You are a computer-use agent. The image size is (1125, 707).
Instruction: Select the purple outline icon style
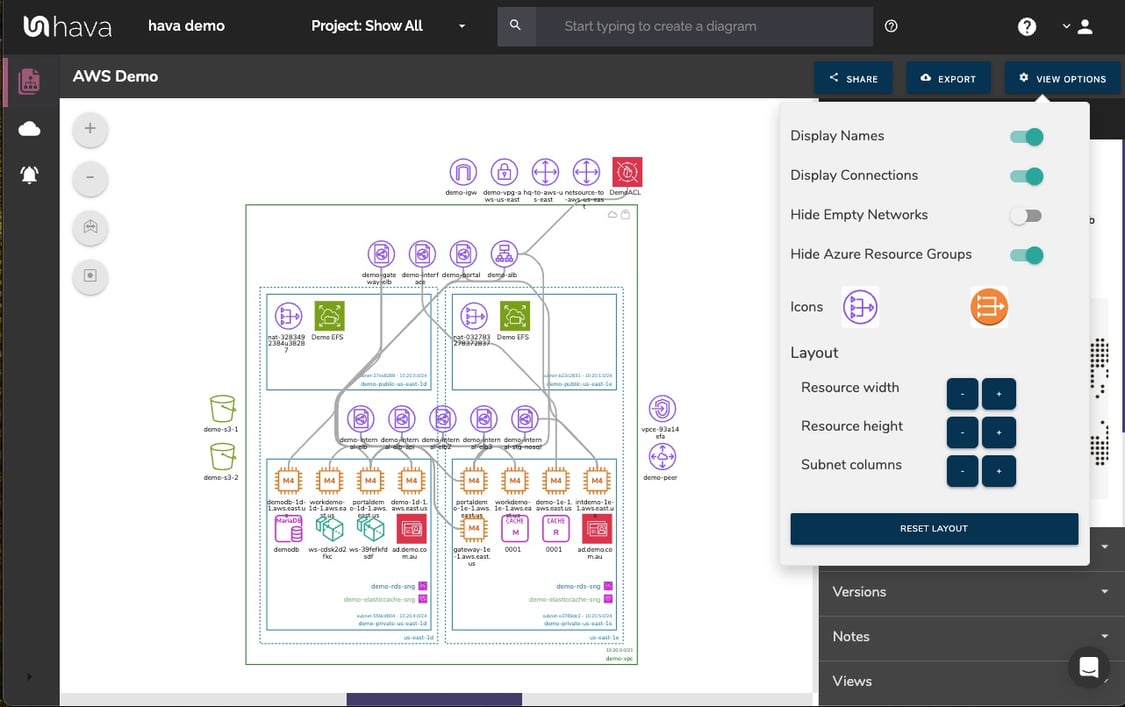click(x=860, y=307)
